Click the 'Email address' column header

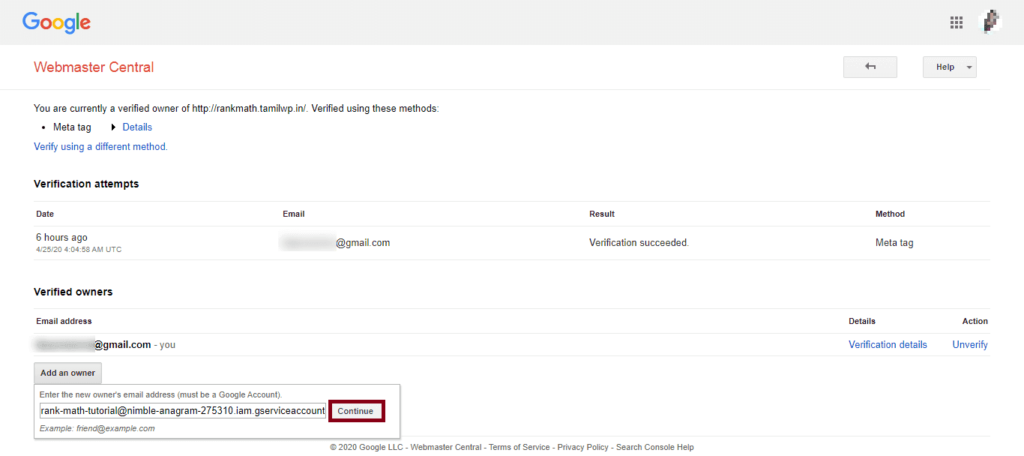pos(63,321)
